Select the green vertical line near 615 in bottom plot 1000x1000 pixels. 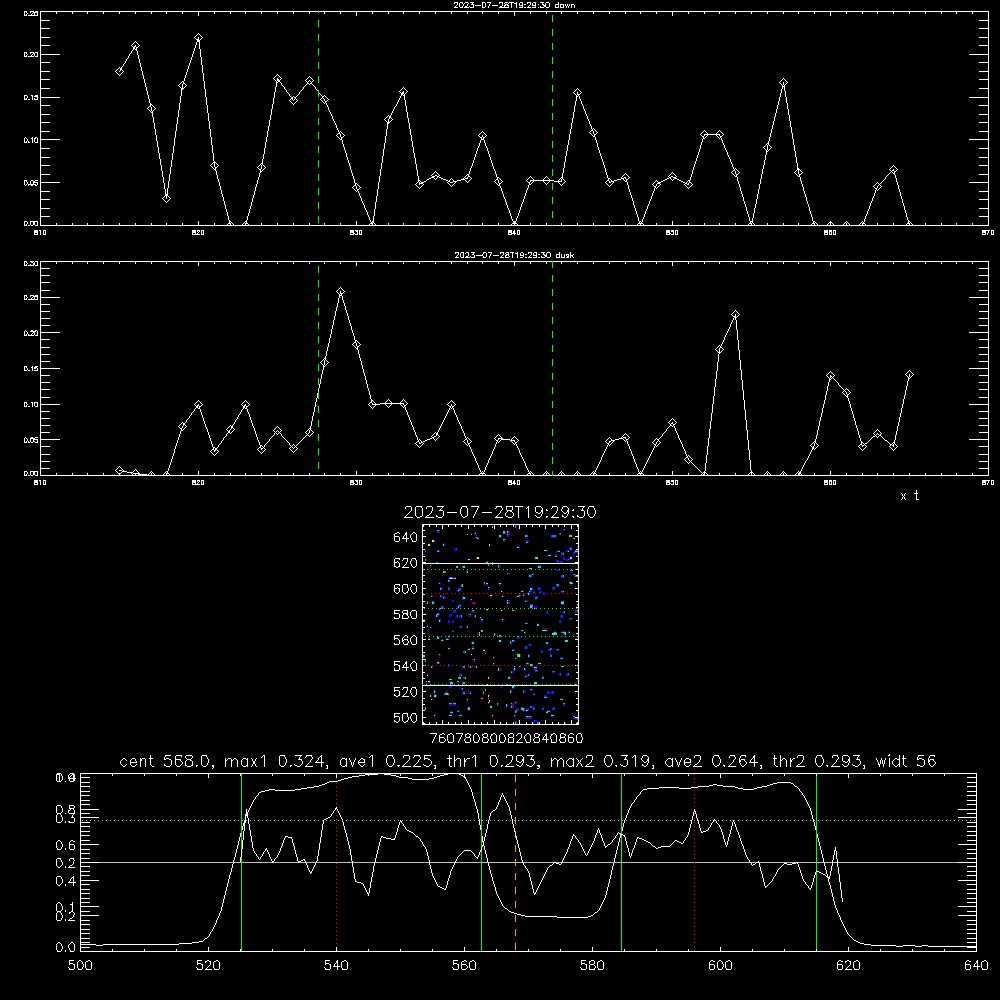[x=816, y=862]
